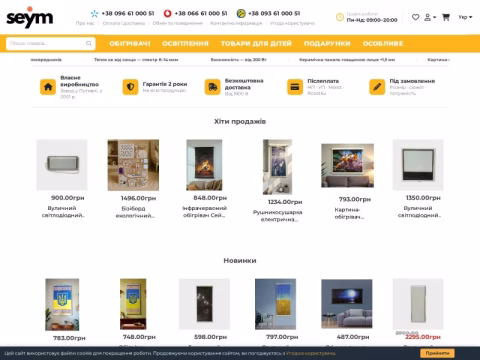Accept cookies with Прийняти button
This screenshot has width=480, height=360.
click(x=437, y=353)
